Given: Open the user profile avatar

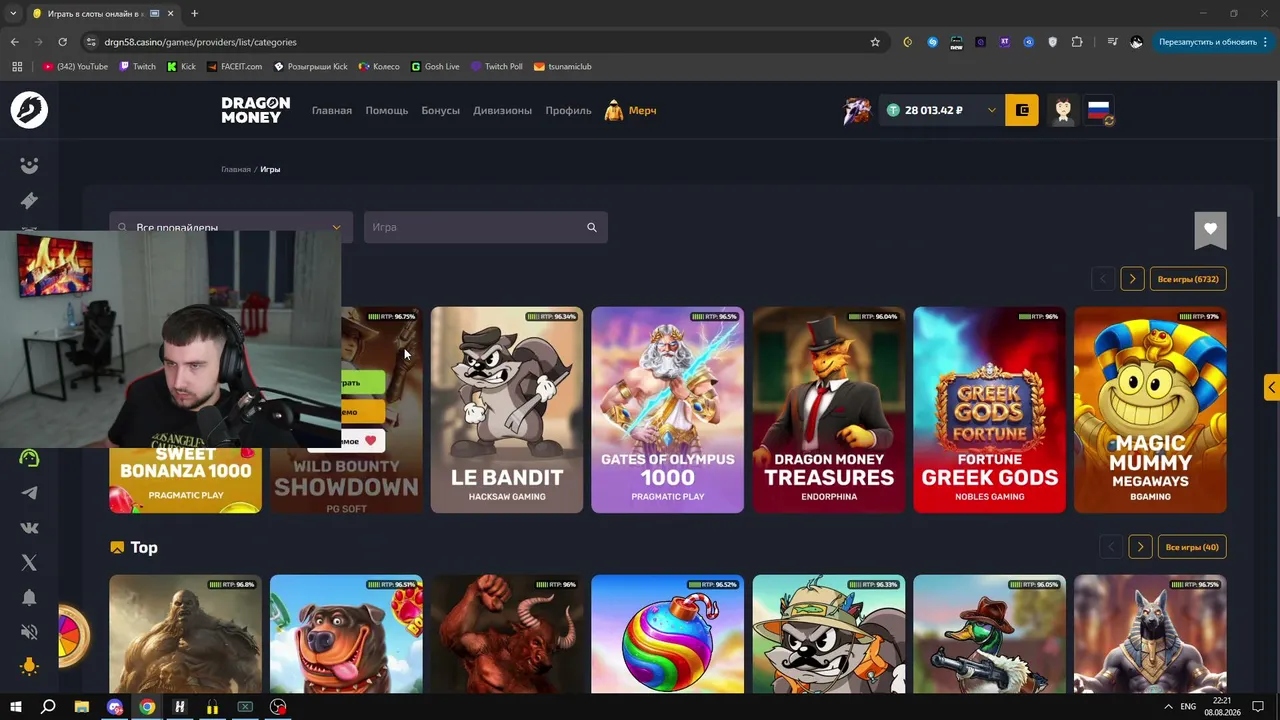Looking at the screenshot, I should pos(1063,110).
